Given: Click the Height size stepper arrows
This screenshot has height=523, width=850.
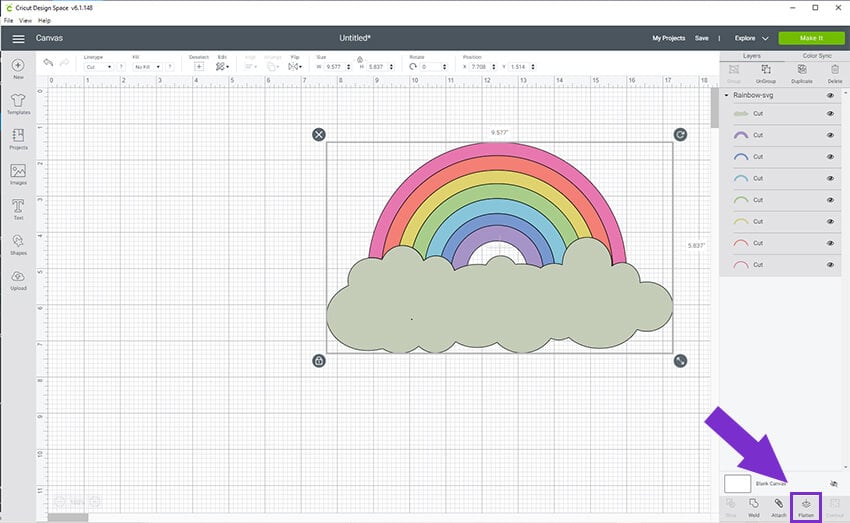Looking at the screenshot, I should 391,67.
